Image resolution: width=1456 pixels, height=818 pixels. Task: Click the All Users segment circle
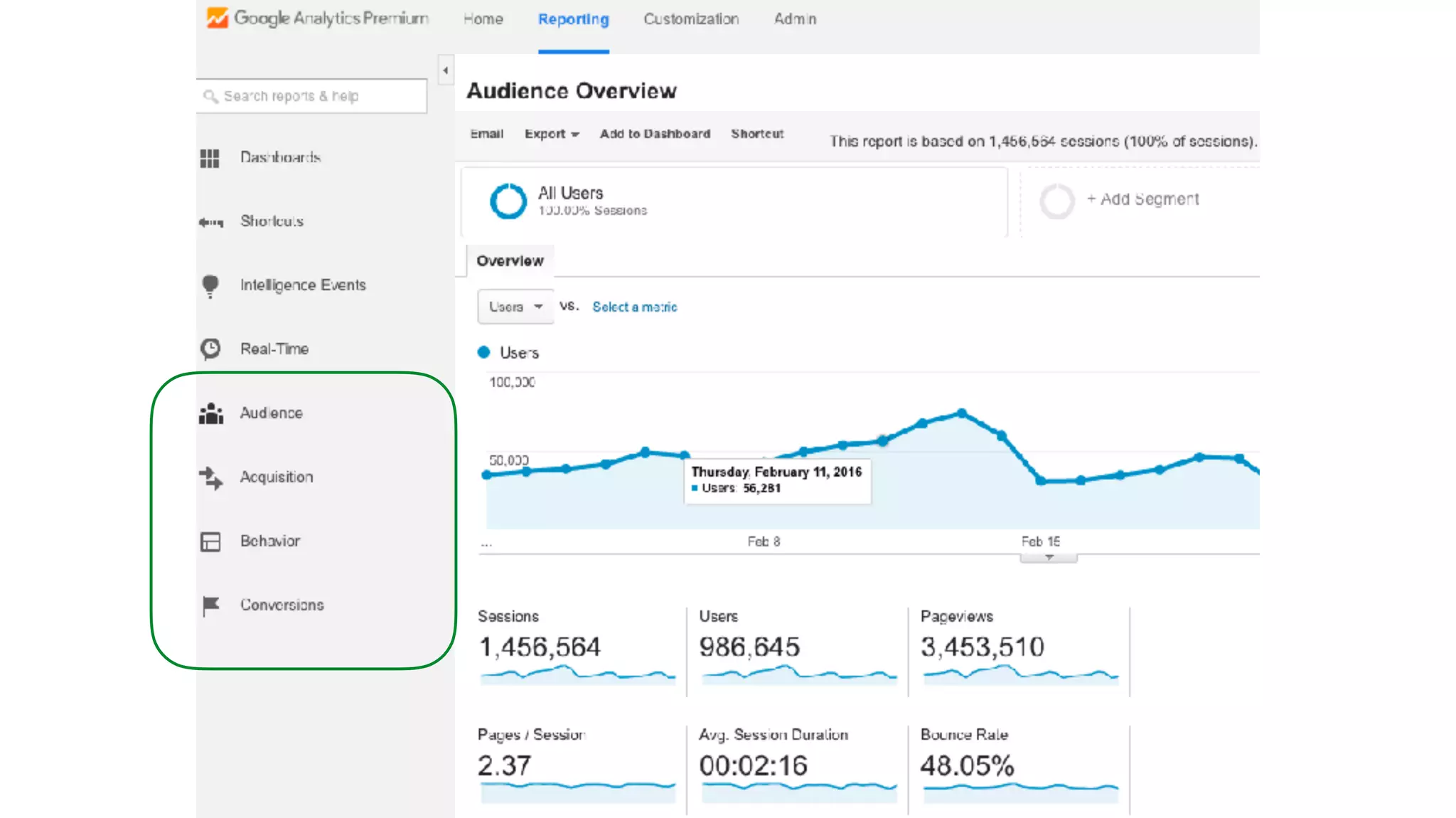[x=508, y=201]
